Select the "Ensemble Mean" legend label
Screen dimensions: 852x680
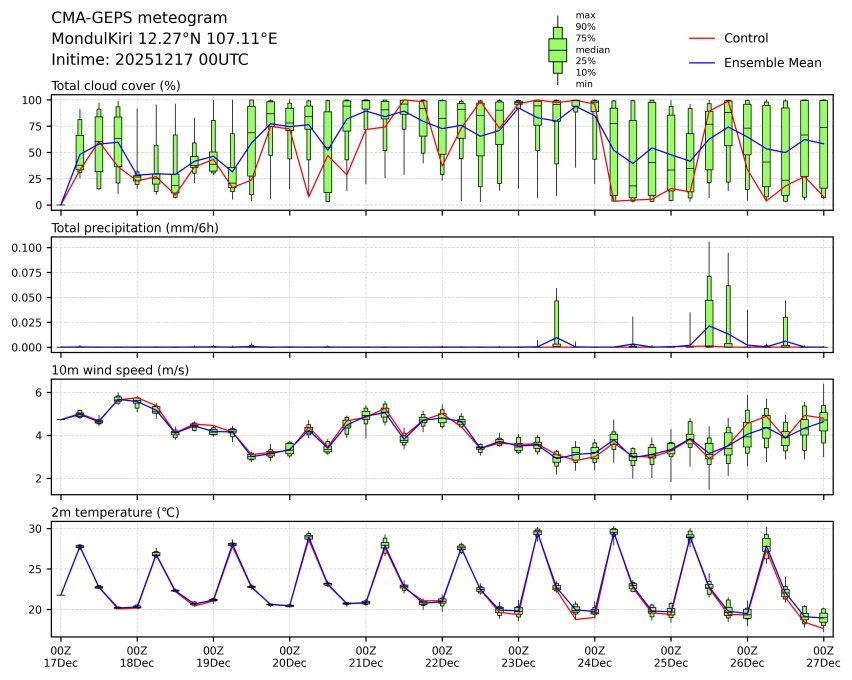772,63
